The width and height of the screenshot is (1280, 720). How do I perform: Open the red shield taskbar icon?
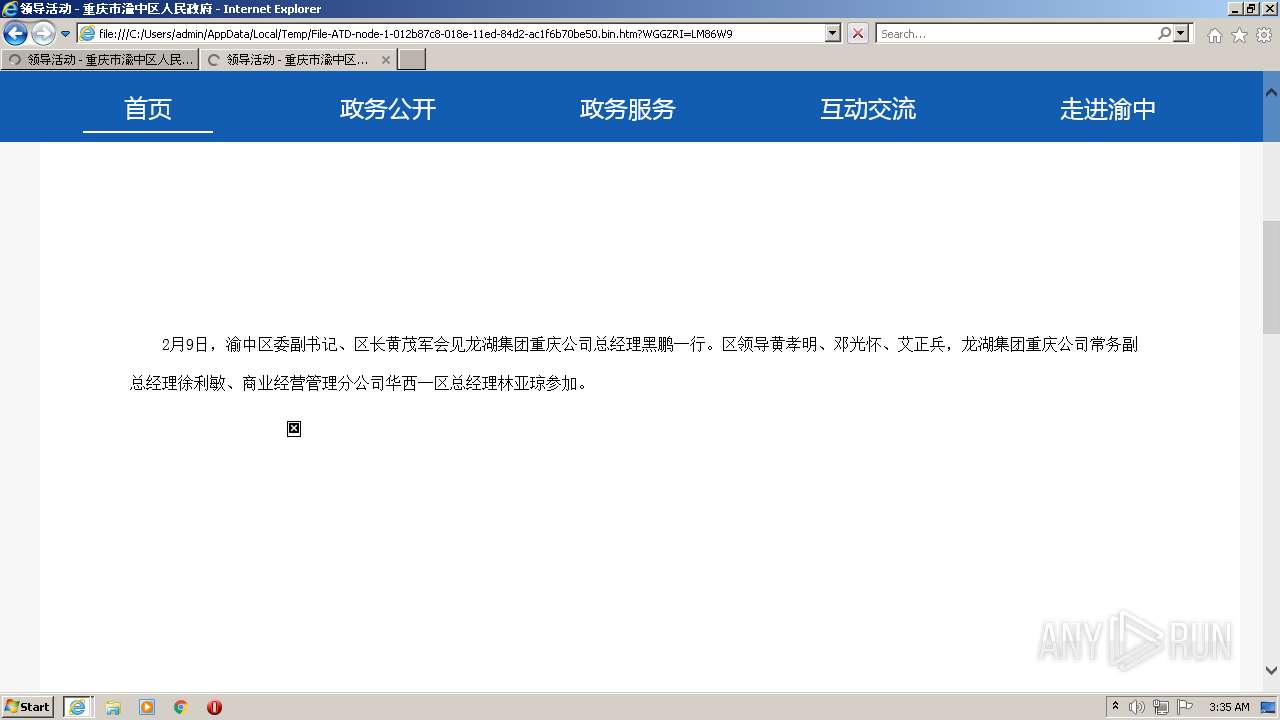[214, 707]
